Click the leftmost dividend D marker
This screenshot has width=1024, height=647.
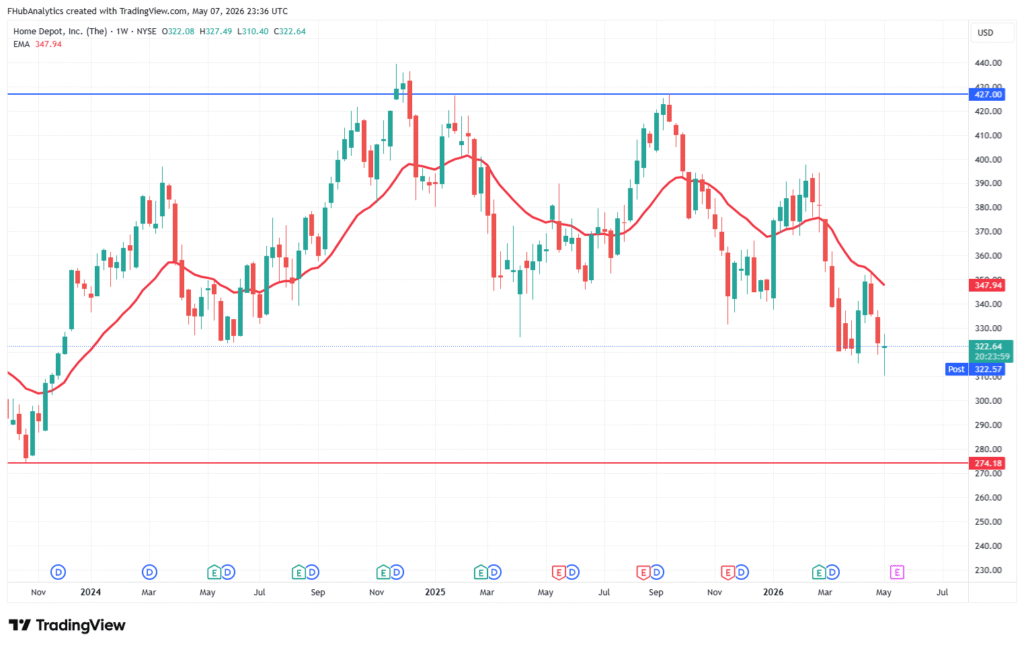tap(58, 573)
